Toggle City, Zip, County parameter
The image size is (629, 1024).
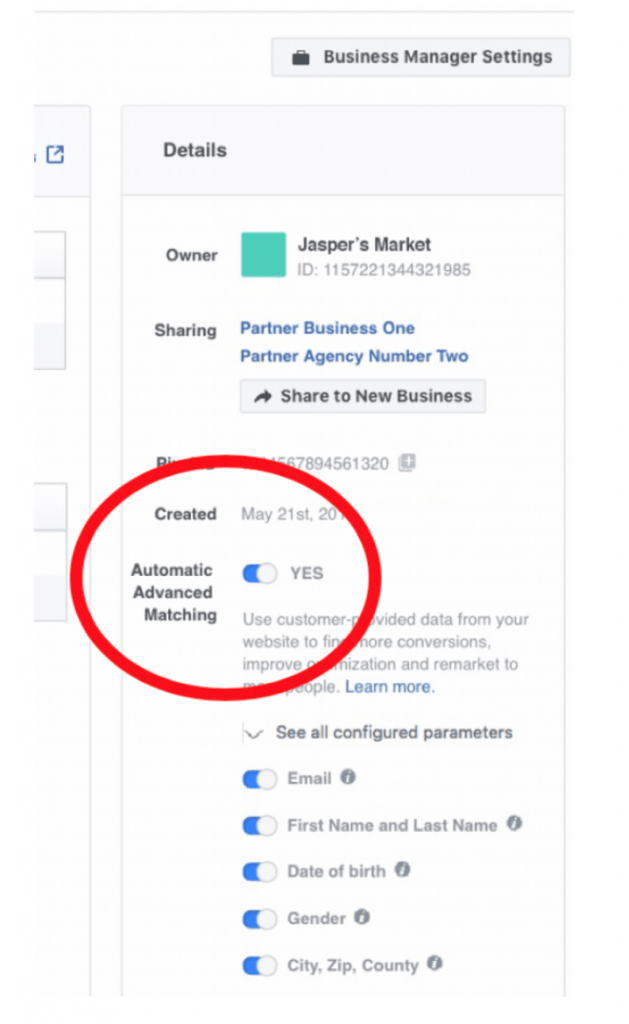click(260, 966)
